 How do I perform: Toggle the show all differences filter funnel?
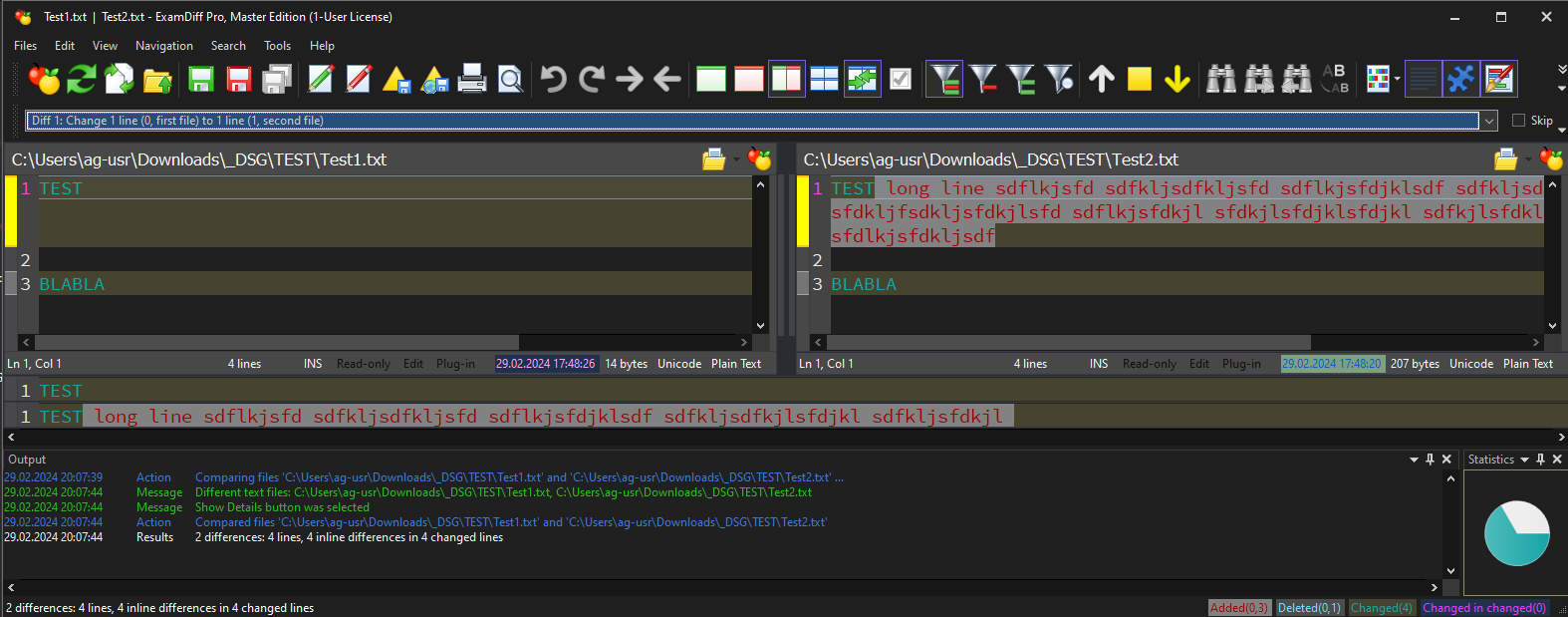tap(944, 79)
